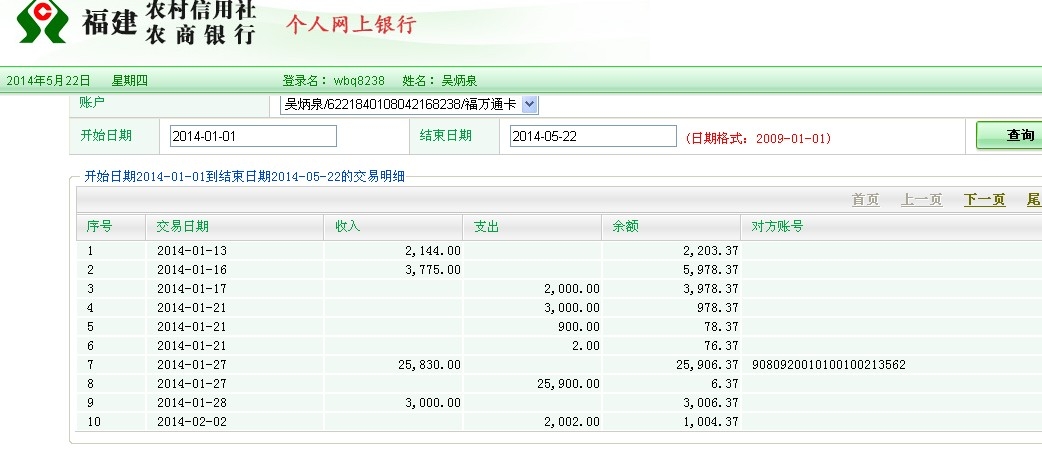Click the date 2014-01-28 in row 9
Viewport: 1042px width, 452px height.
coord(191,403)
